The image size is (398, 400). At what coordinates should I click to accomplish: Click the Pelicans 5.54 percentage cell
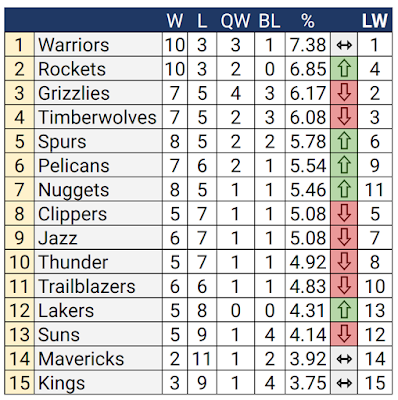308,166
